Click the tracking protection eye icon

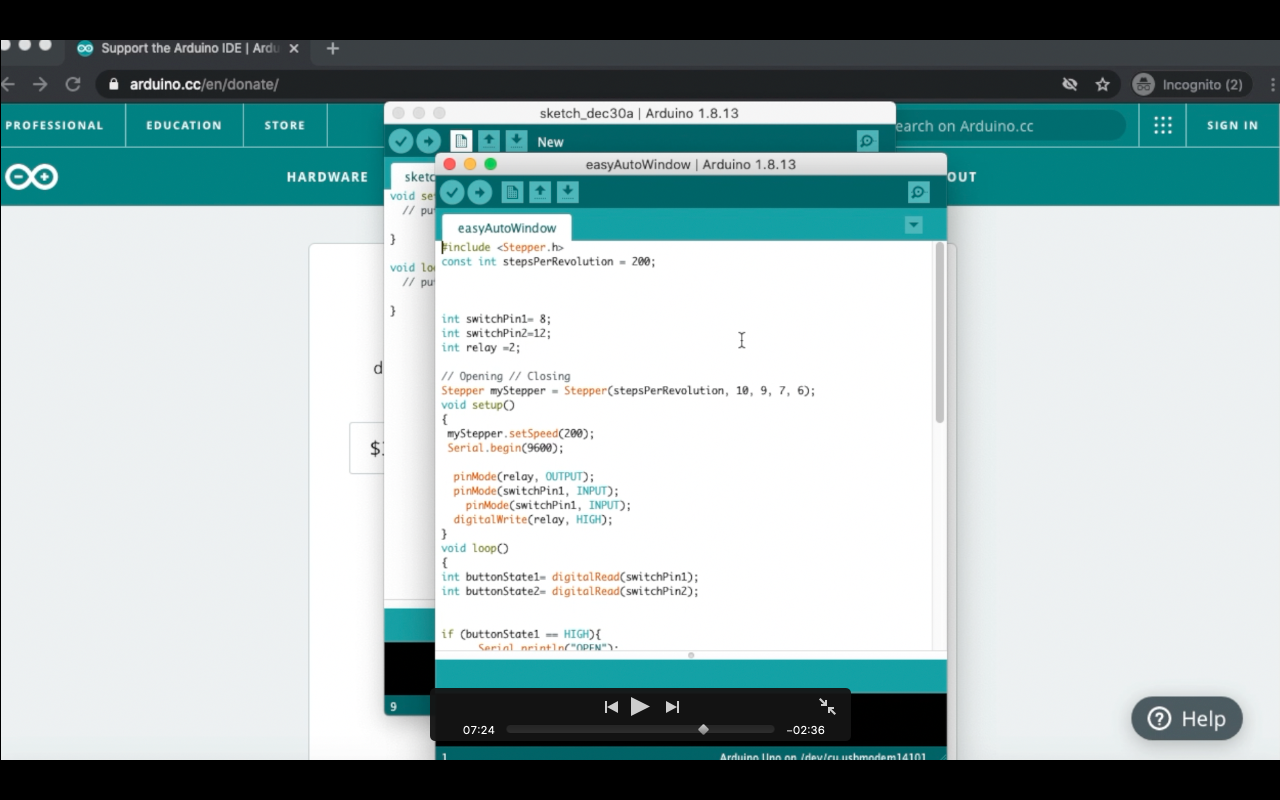coord(1069,85)
